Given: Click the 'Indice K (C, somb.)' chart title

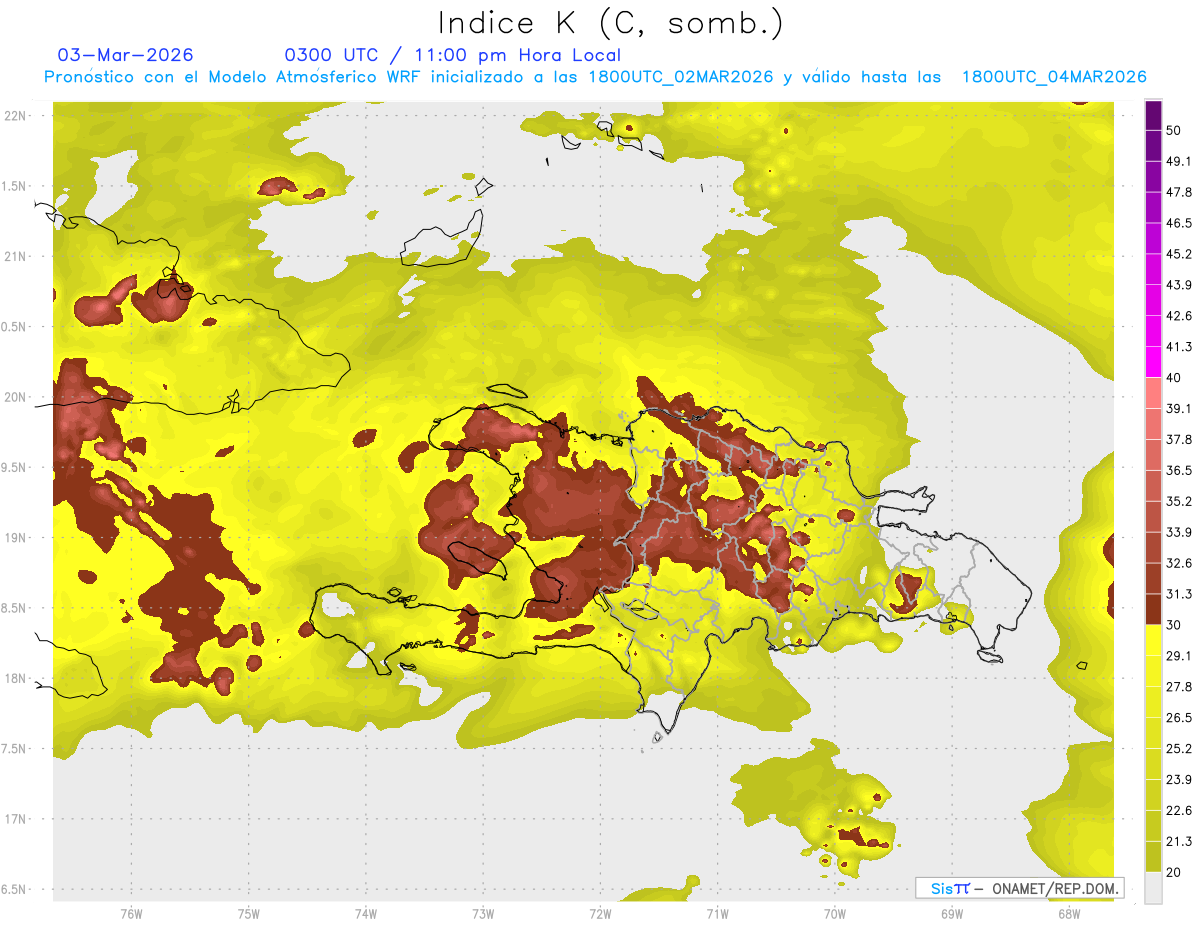Looking at the screenshot, I should pos(610,23).
